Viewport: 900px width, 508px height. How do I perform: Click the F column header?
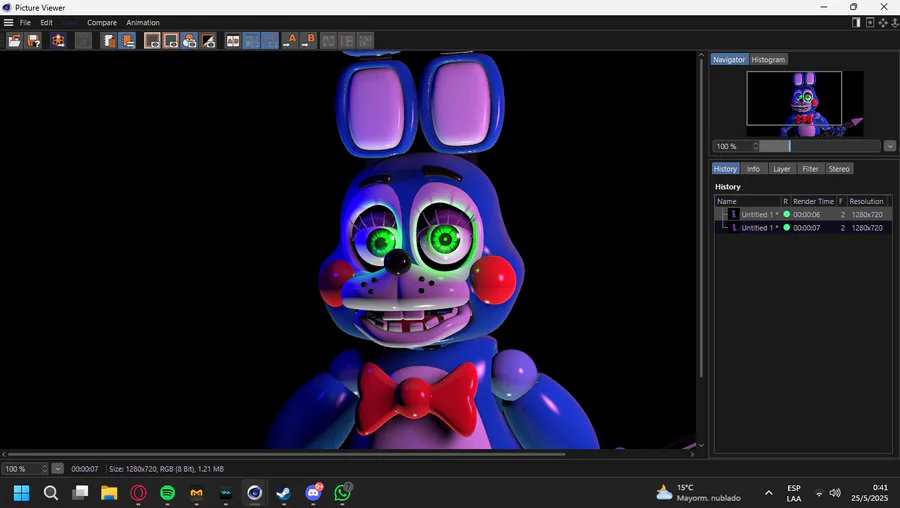point(841,201)
